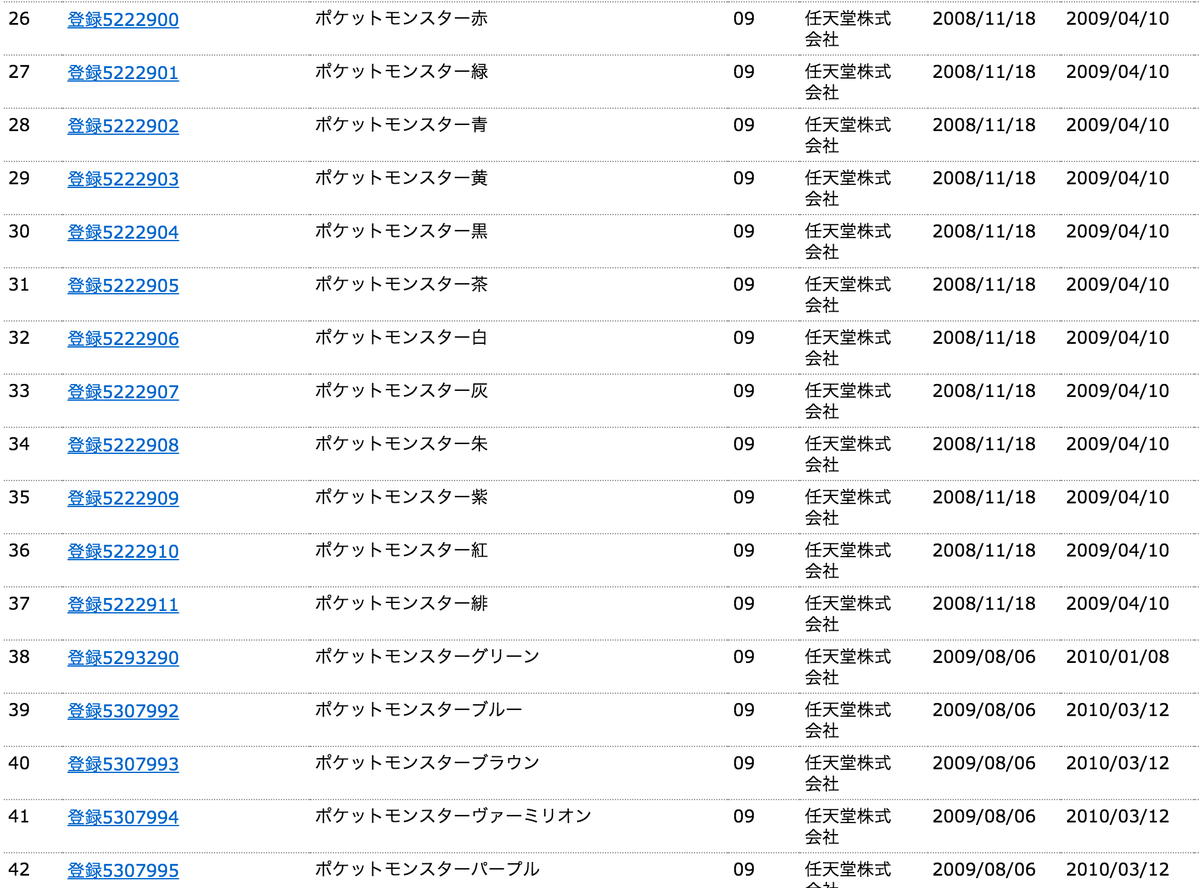Image resolution: width=1200 pixels, height=888 pixels.
Task: Click filing date 2009/08/06 in row 41
Action: [x=984, y=816]
